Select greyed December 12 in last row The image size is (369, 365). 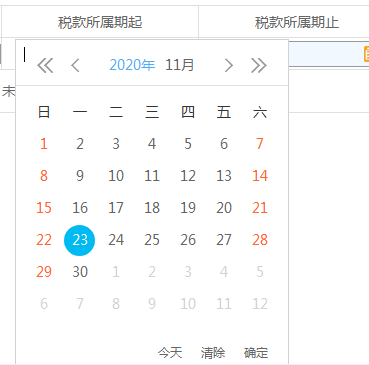[260, 304]
